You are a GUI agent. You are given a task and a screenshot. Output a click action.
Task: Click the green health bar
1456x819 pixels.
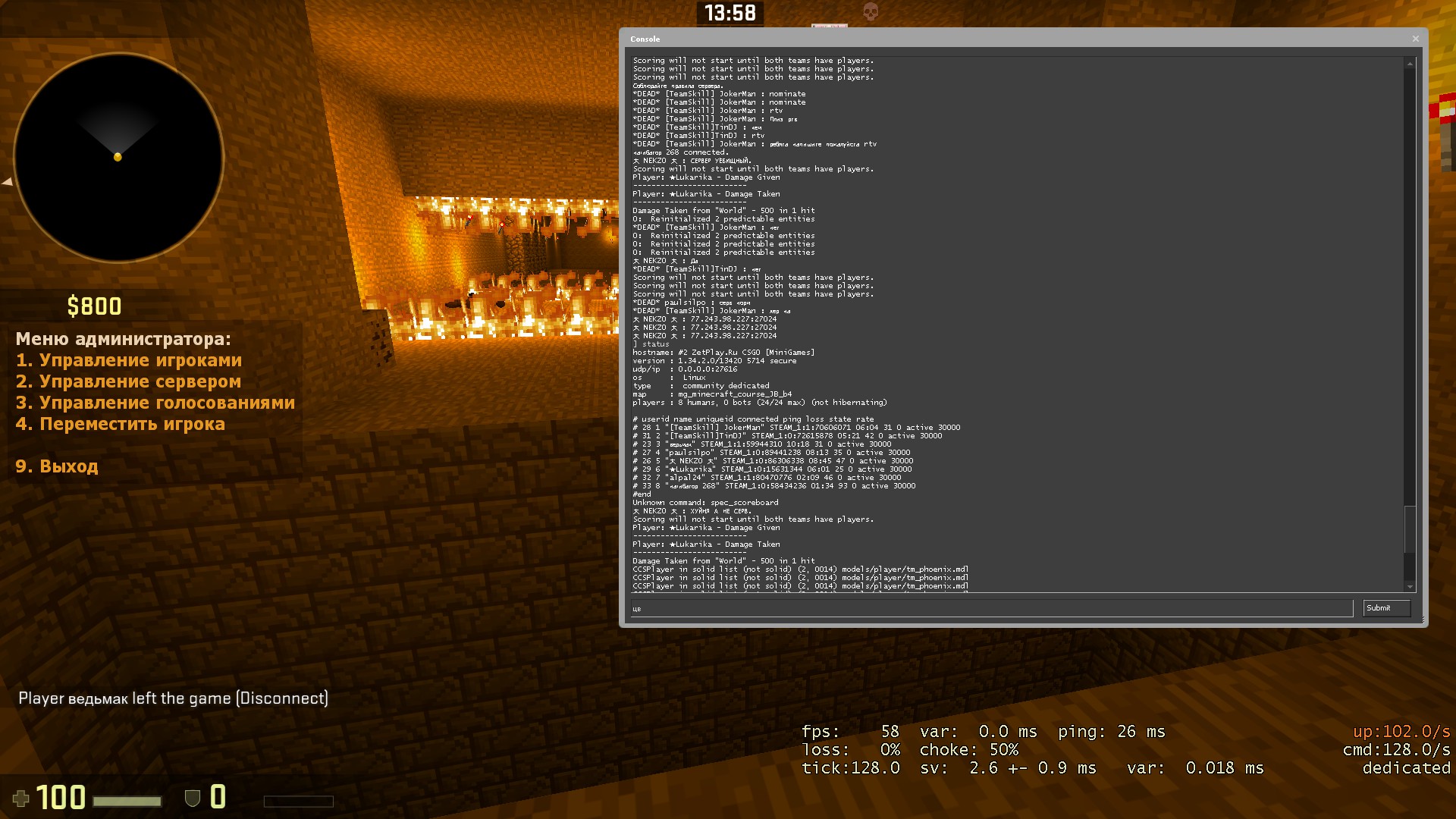pos(127,801)
